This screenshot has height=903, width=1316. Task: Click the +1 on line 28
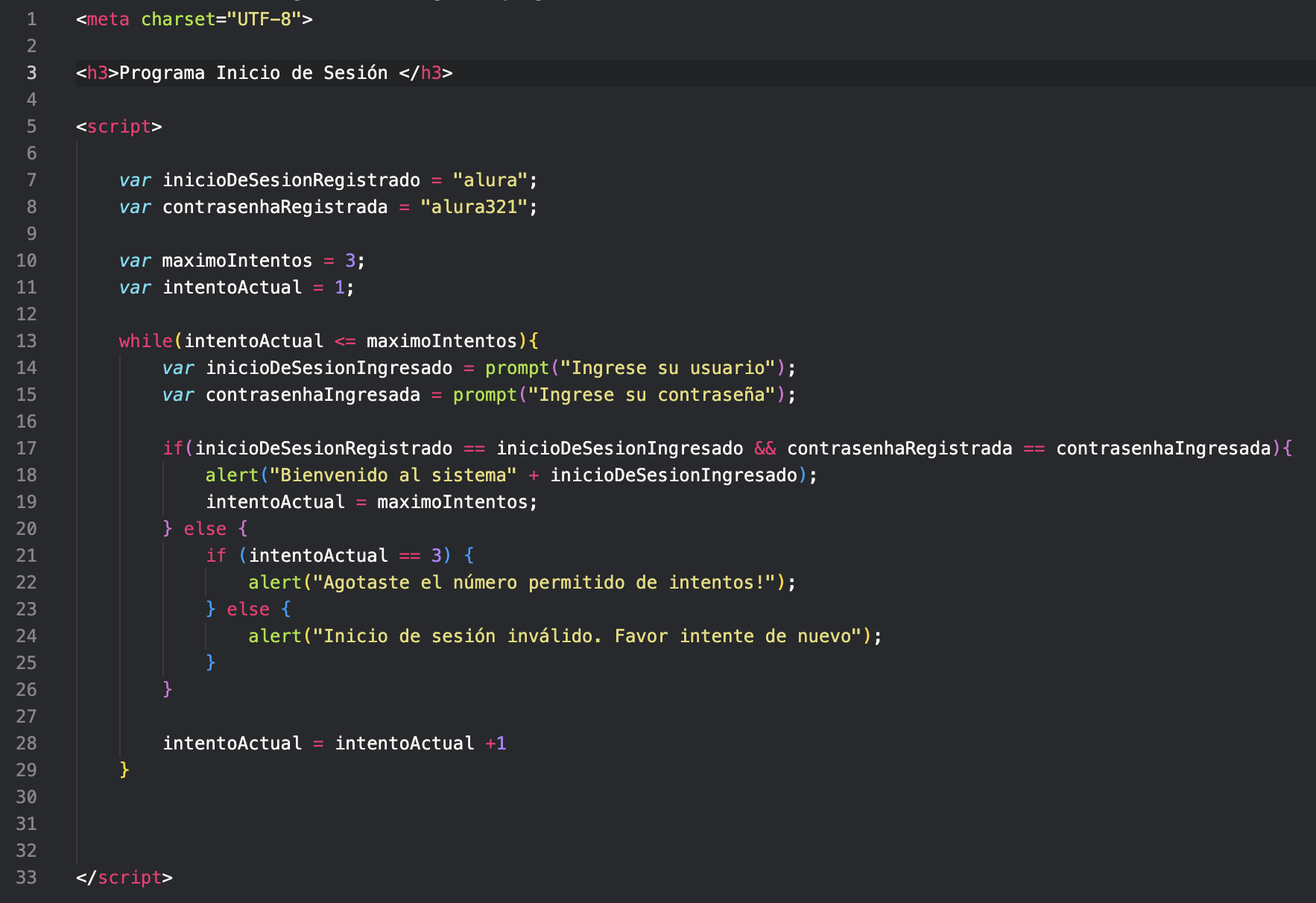tap(496, 744)
